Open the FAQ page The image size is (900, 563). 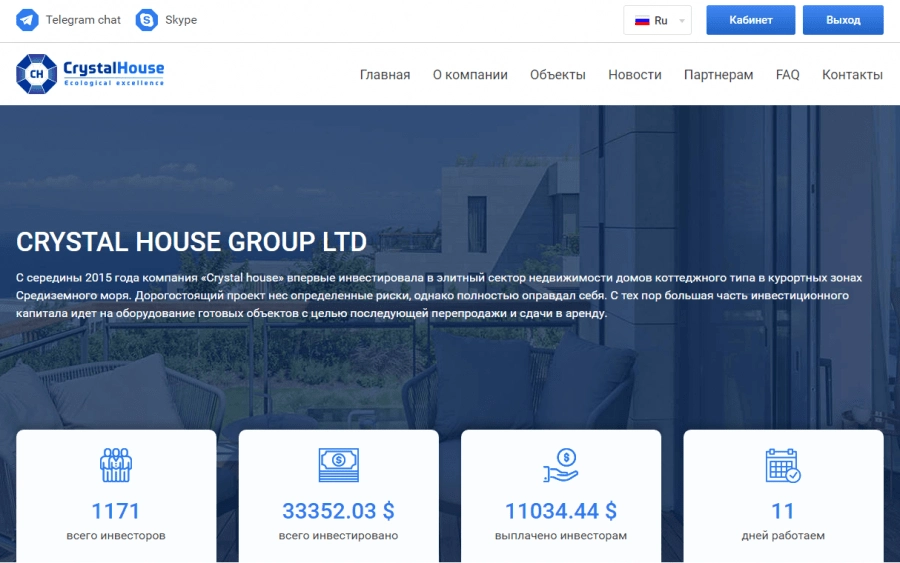pyautogui.click(x=787, y=75)
